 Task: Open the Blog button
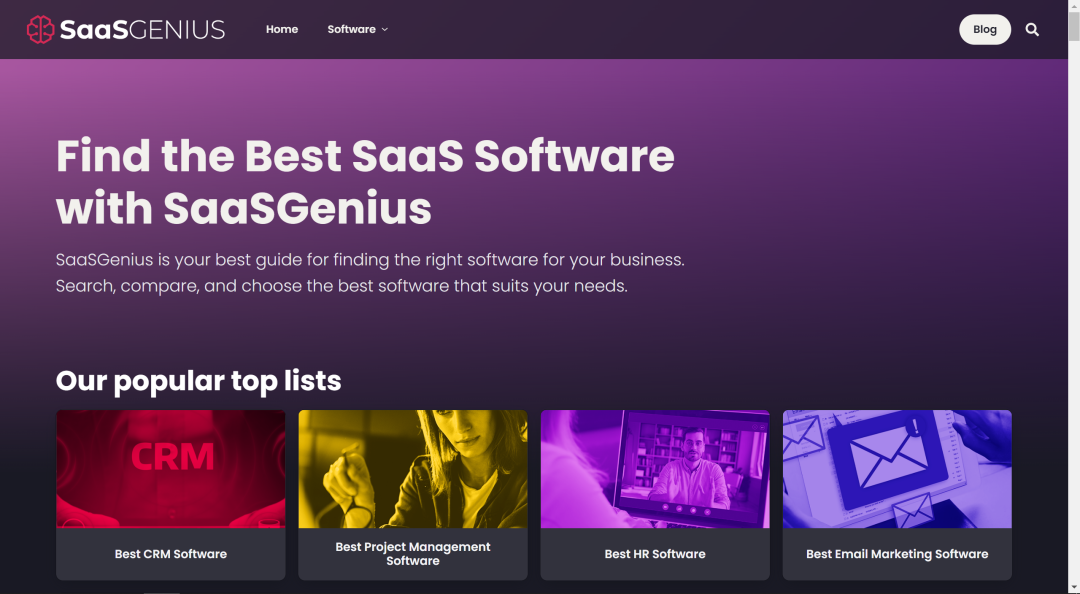[x=985, y=30]
